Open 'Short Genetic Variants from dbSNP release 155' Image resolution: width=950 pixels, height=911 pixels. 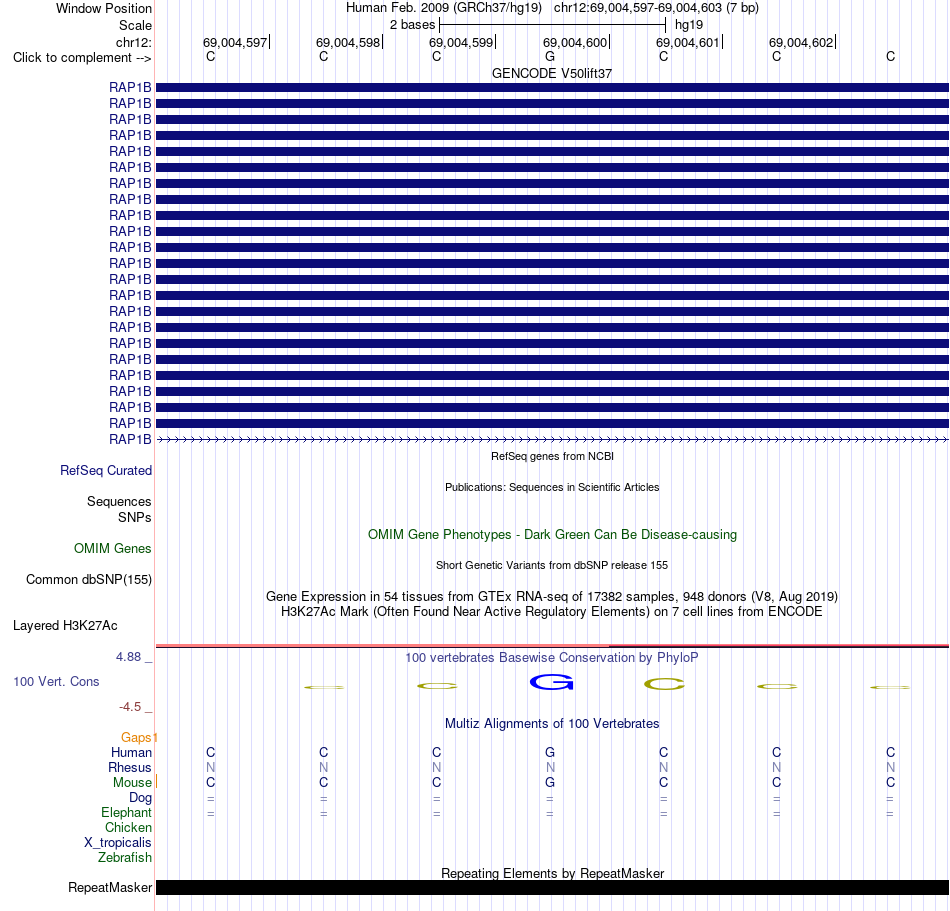[552, 565]
